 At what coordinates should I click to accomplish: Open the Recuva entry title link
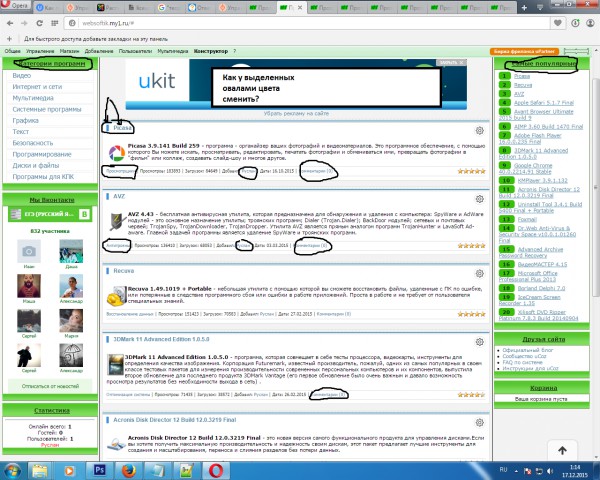click(124, 271)
